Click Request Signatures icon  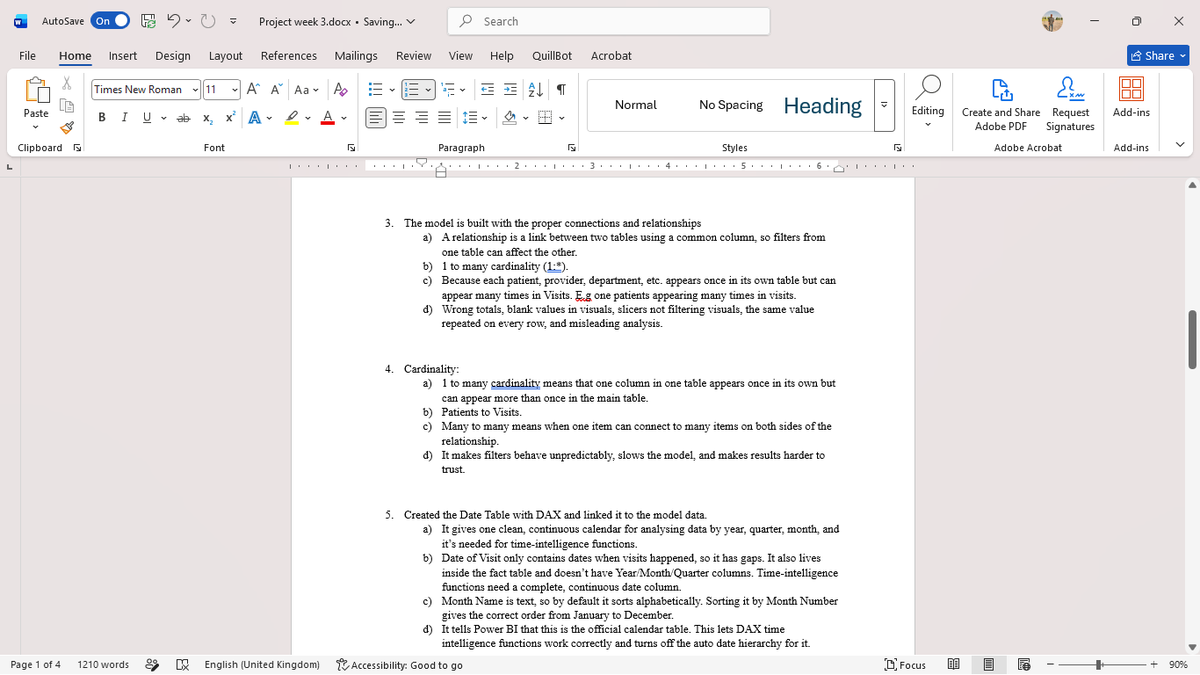(x=1070, y=105)
